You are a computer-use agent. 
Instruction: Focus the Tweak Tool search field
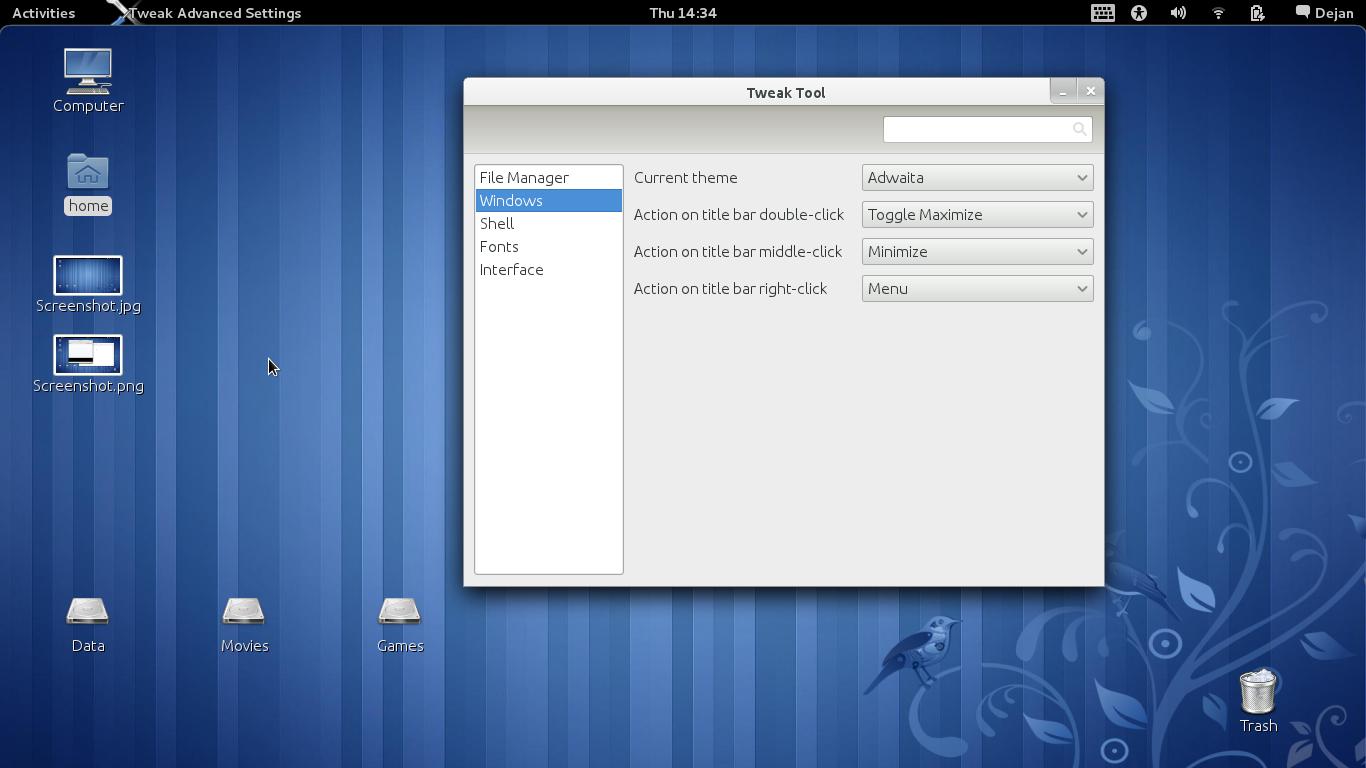(975, 129)
